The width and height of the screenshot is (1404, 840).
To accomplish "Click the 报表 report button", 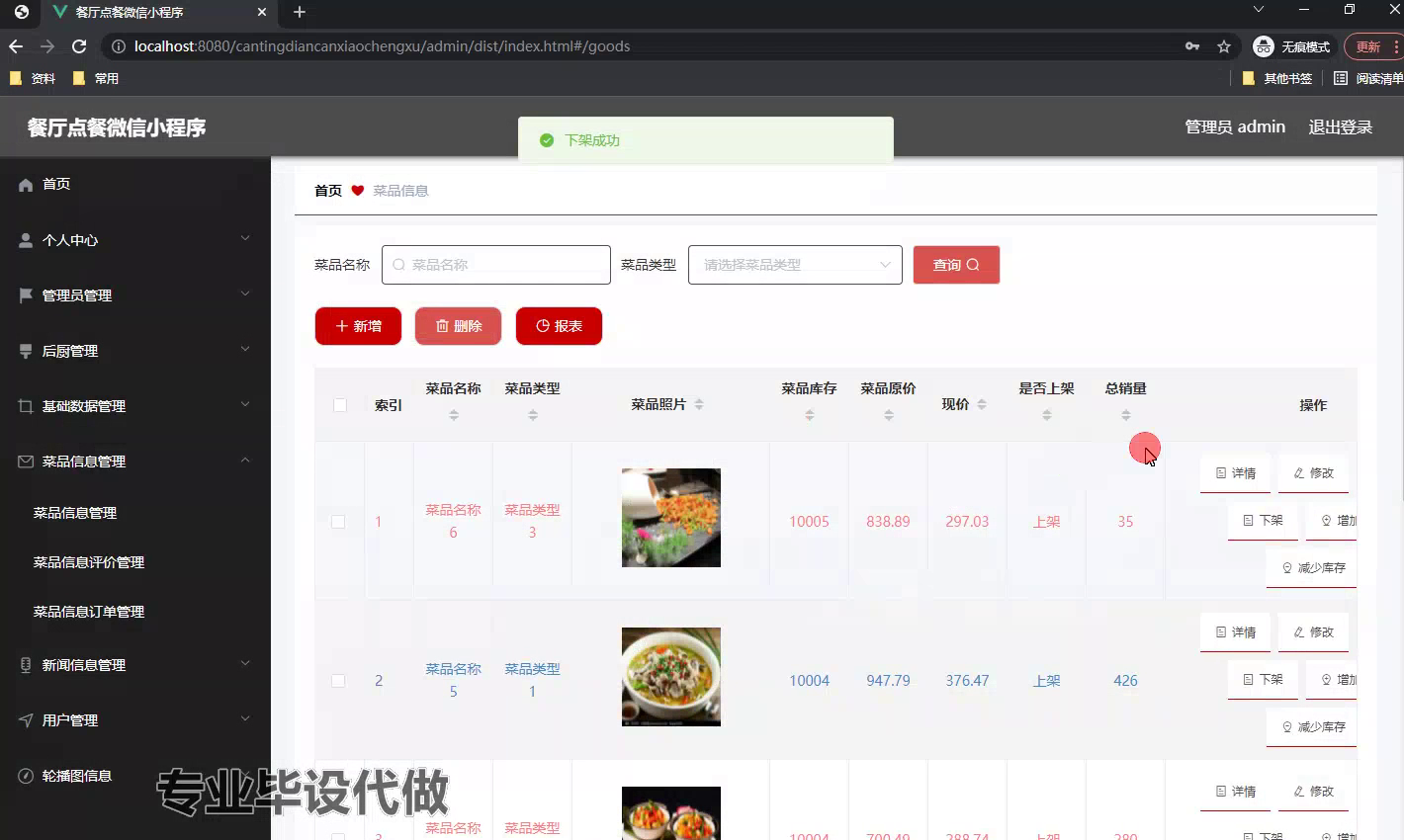I will [x=559, y=326].
